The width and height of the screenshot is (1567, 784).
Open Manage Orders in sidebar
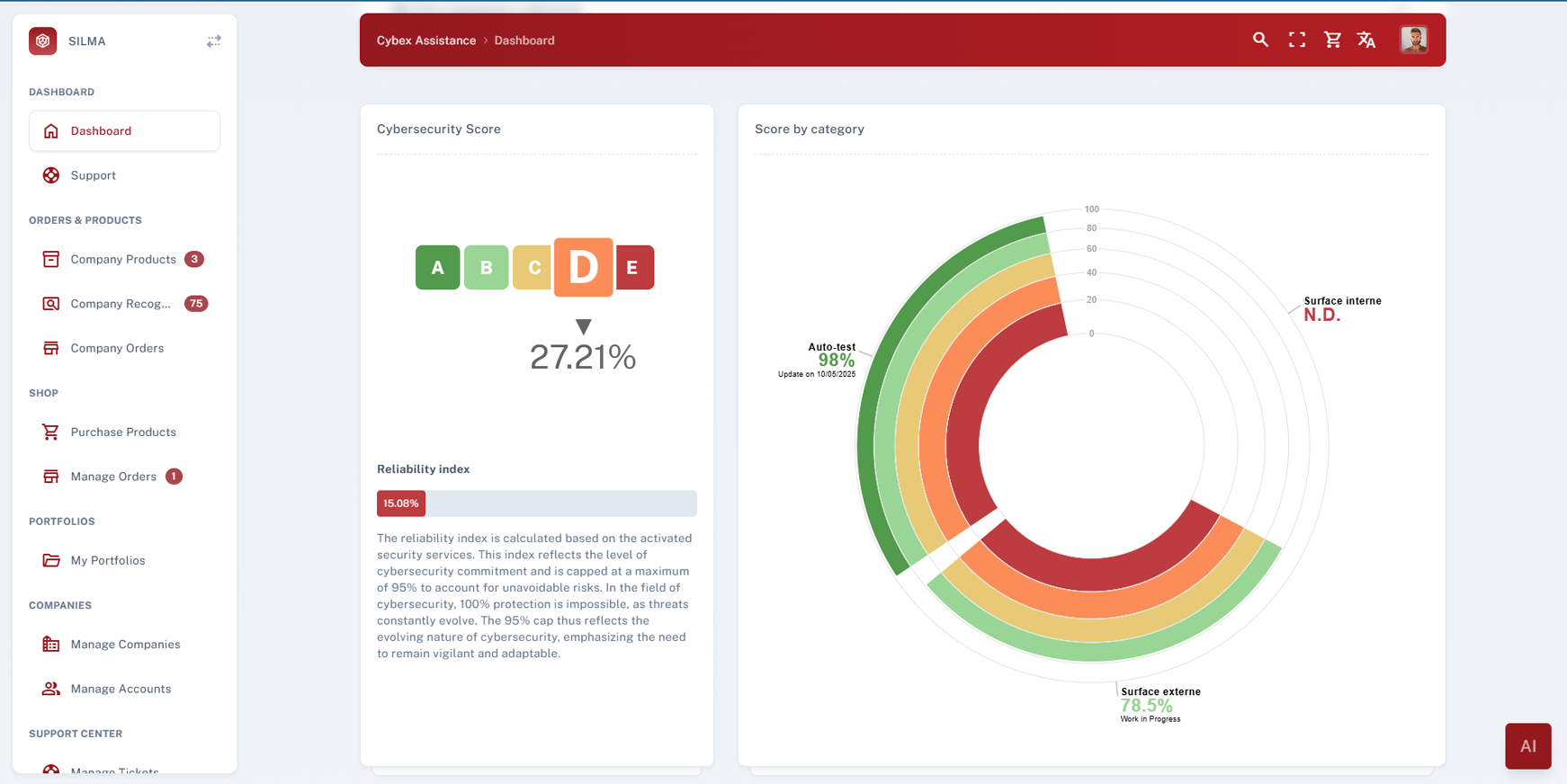(113, 477)
